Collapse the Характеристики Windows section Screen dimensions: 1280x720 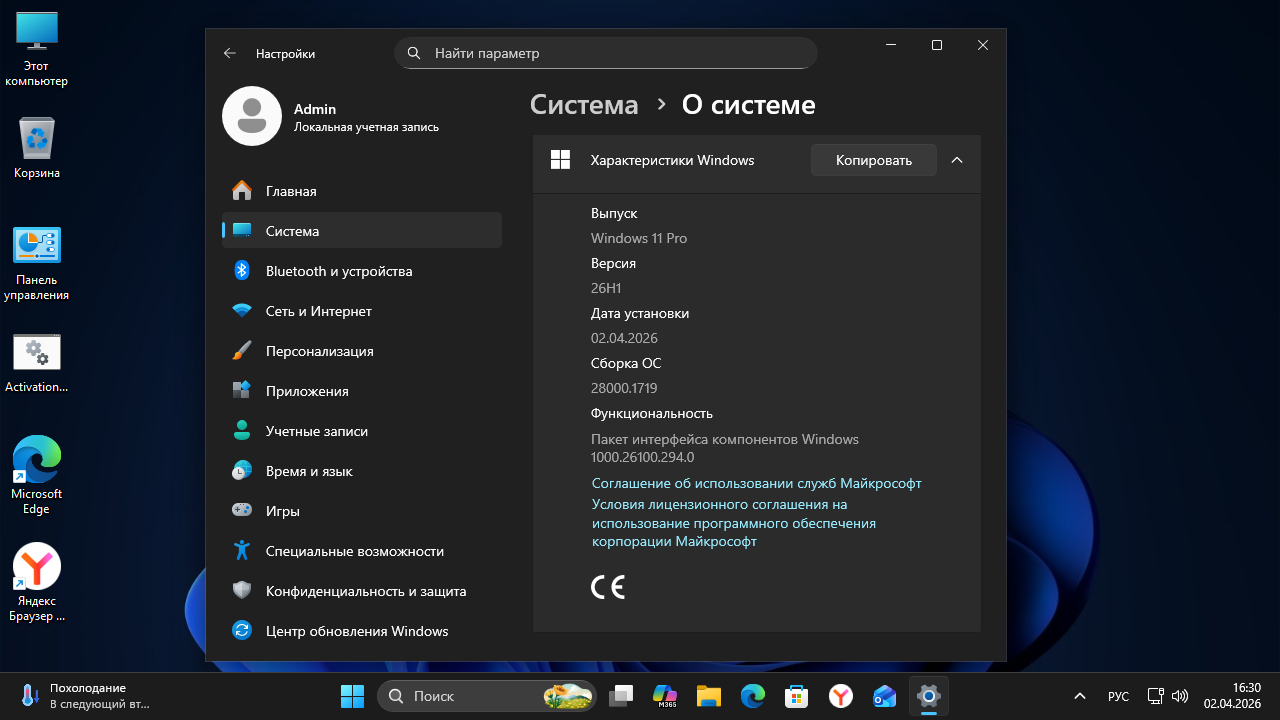pos(957,160)
